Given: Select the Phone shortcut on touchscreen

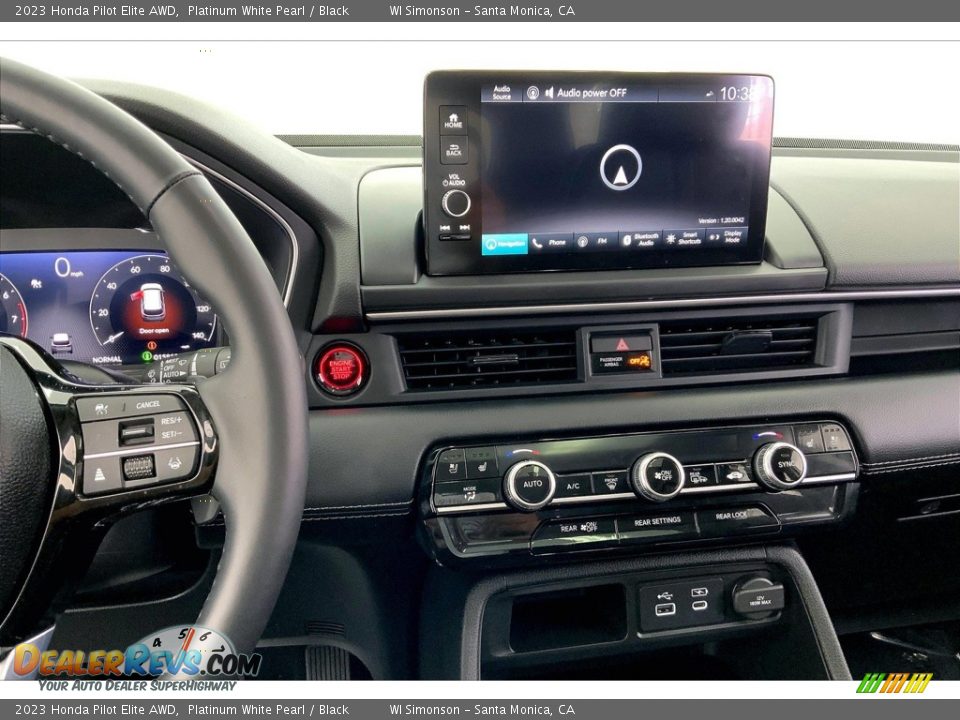Looking at the screenshot, I should pyautogui.click(x=550, y=242).
